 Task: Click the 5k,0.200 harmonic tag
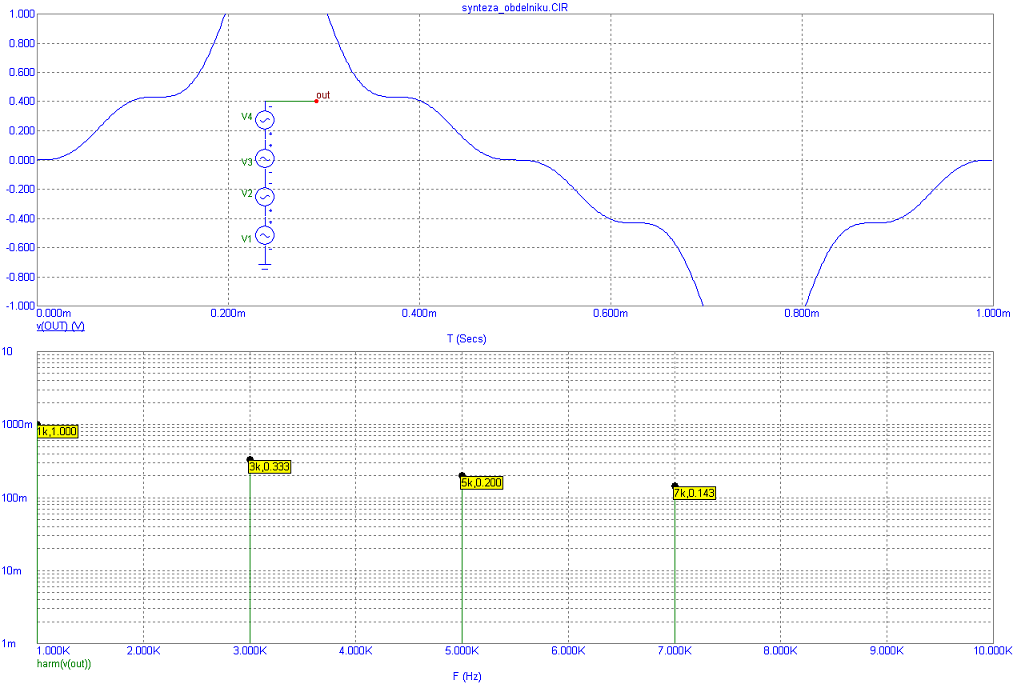pyautogui.click(x=482, y=483)
